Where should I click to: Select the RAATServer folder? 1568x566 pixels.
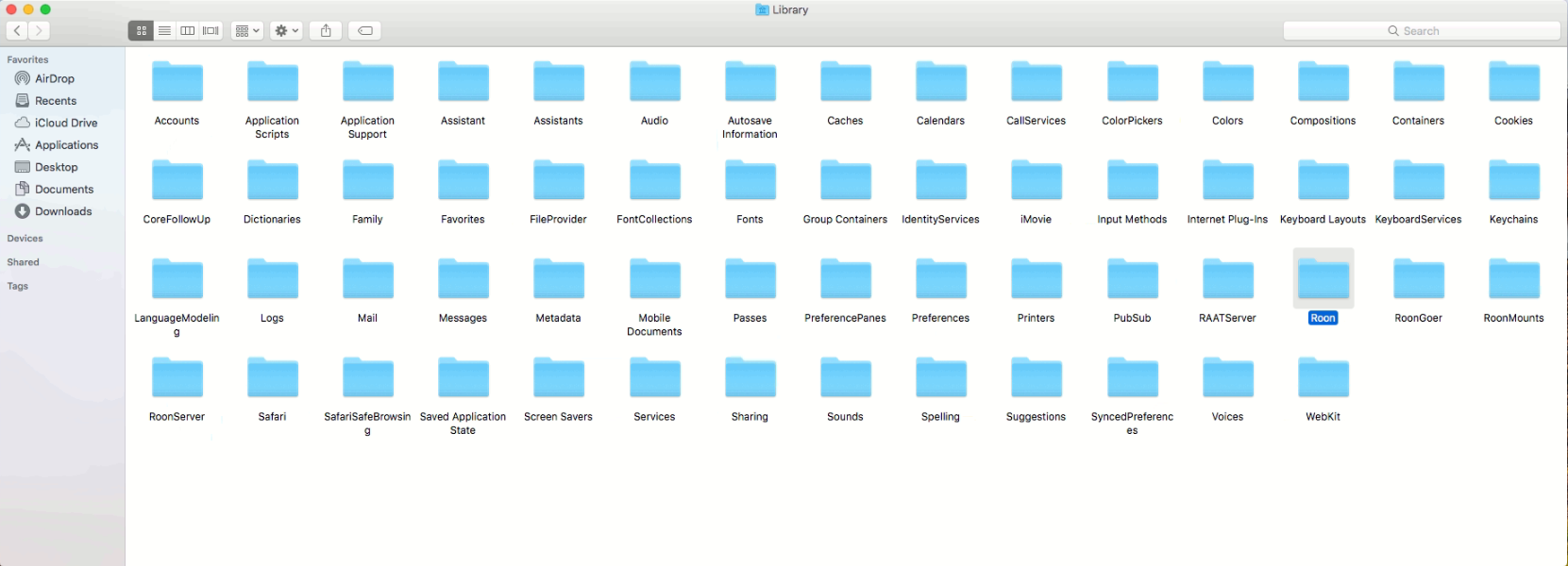click(x=1228, y=279)
